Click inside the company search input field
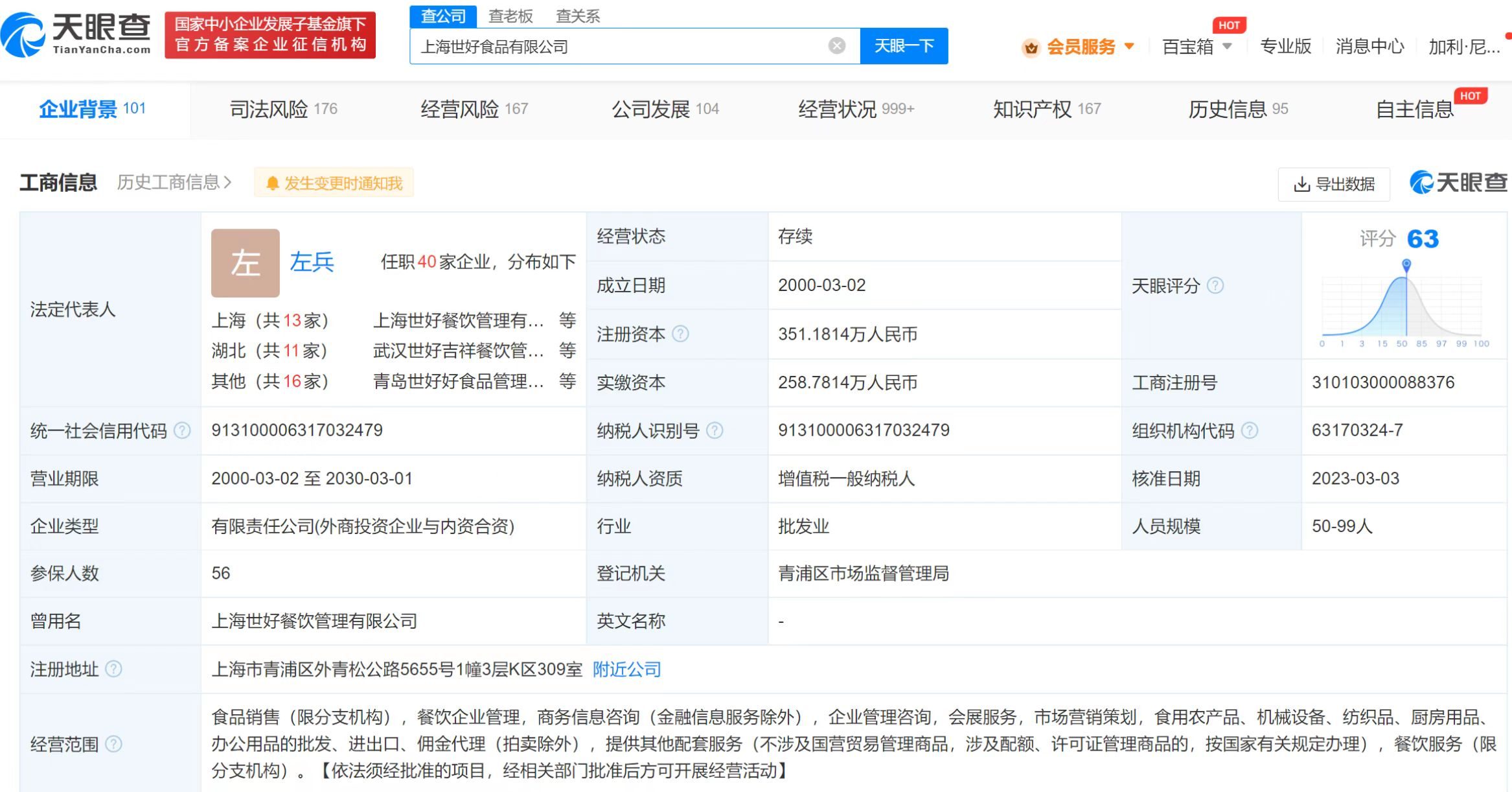The image size is (1512, 792). (615, 45)
